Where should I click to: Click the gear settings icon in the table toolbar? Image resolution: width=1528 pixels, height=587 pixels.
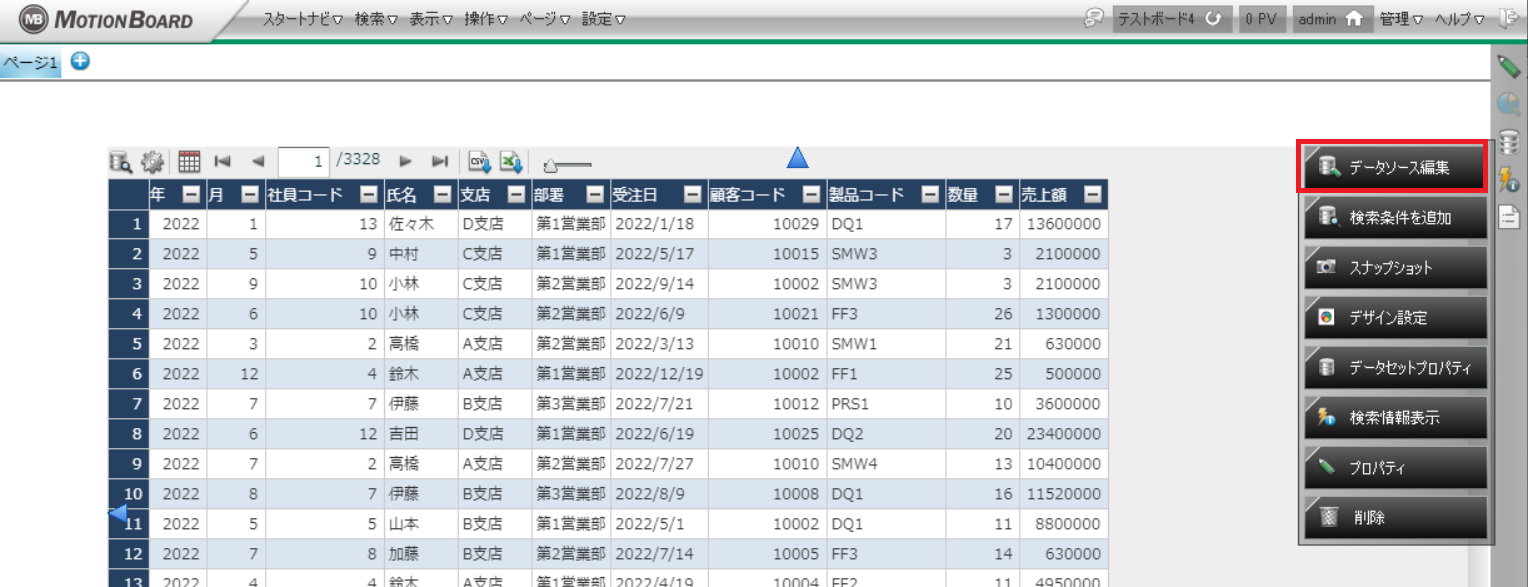tap(152, 161)
